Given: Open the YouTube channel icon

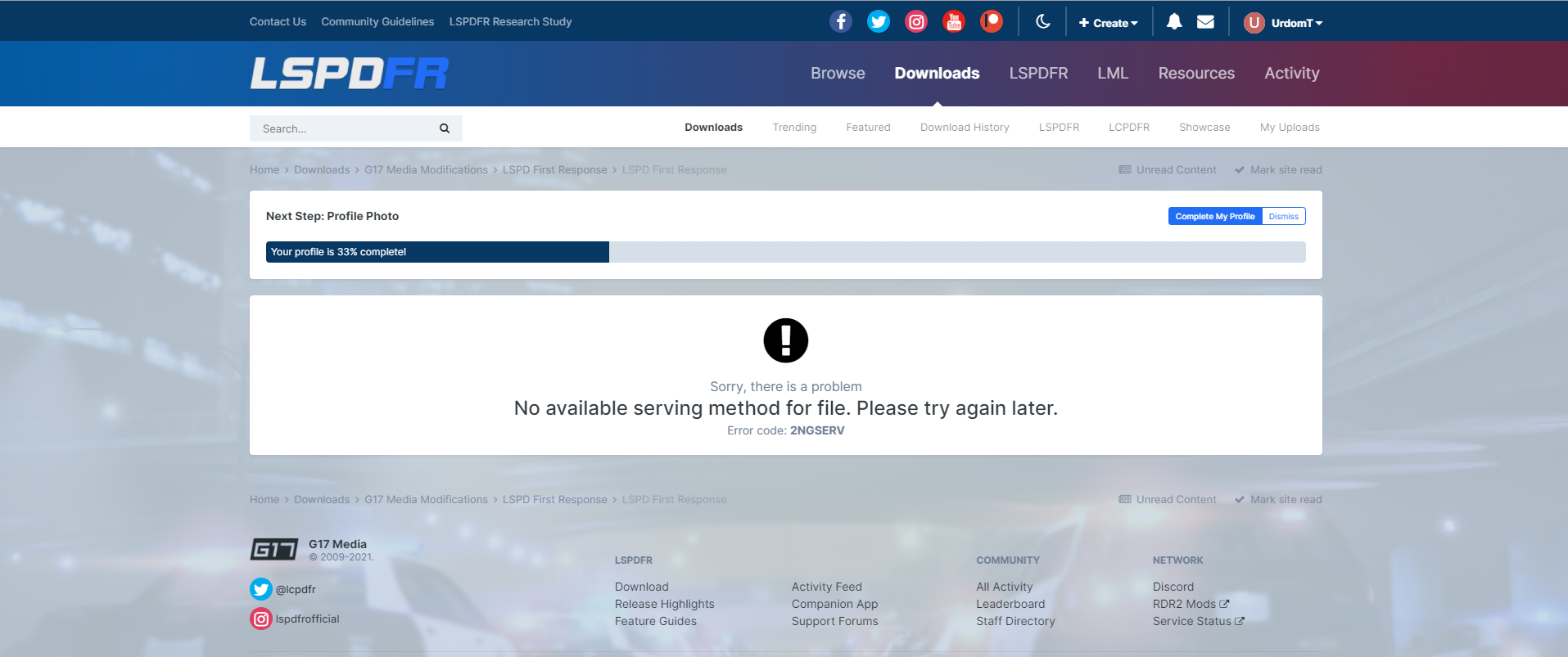Looking at the screenshot, I should click(x=954, y=21).
